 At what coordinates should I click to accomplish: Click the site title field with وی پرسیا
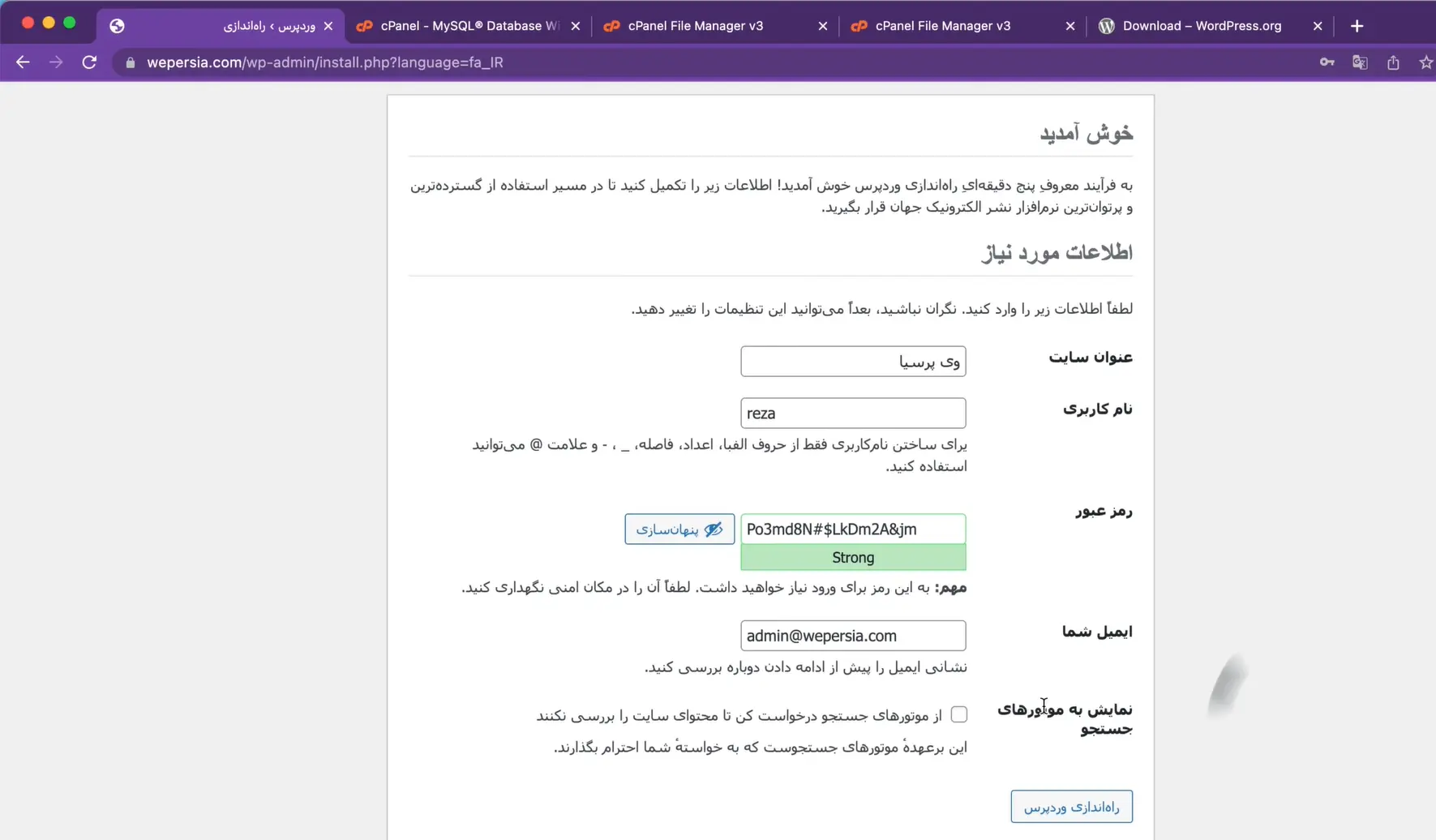853,362
